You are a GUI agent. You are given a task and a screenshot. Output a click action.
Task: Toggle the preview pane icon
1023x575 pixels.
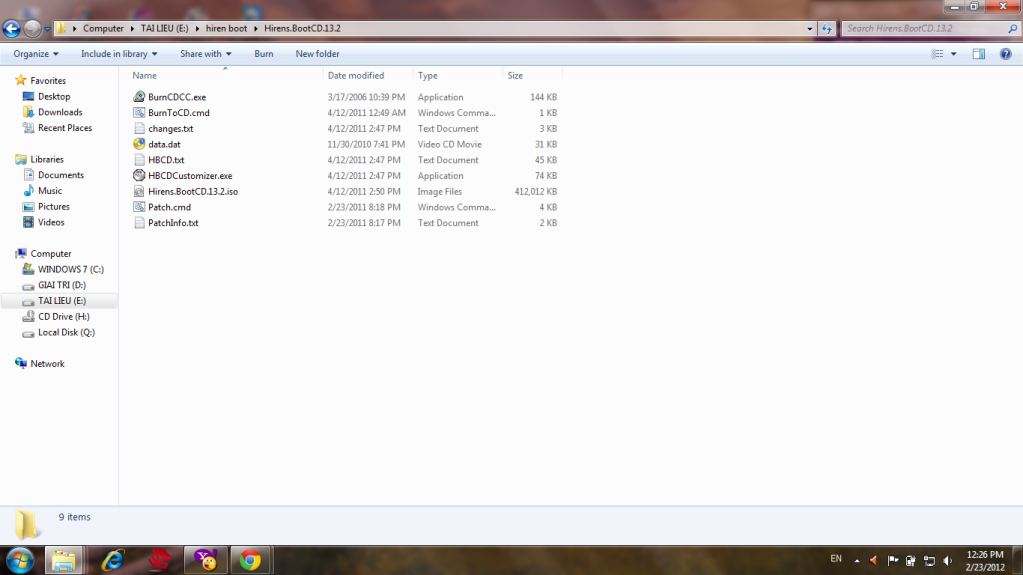(x=979, y=54)
